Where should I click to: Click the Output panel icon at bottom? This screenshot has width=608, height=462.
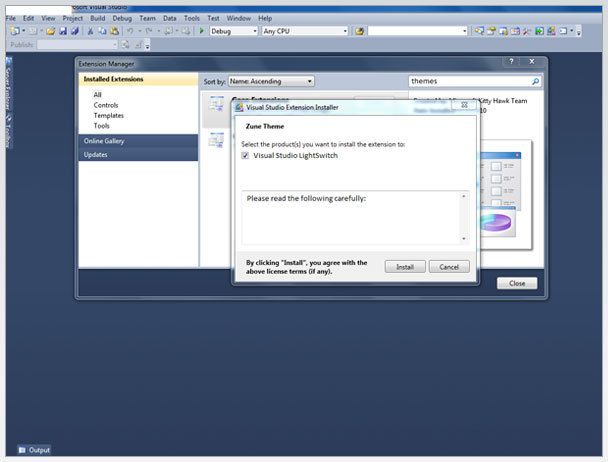pos(22,450)
